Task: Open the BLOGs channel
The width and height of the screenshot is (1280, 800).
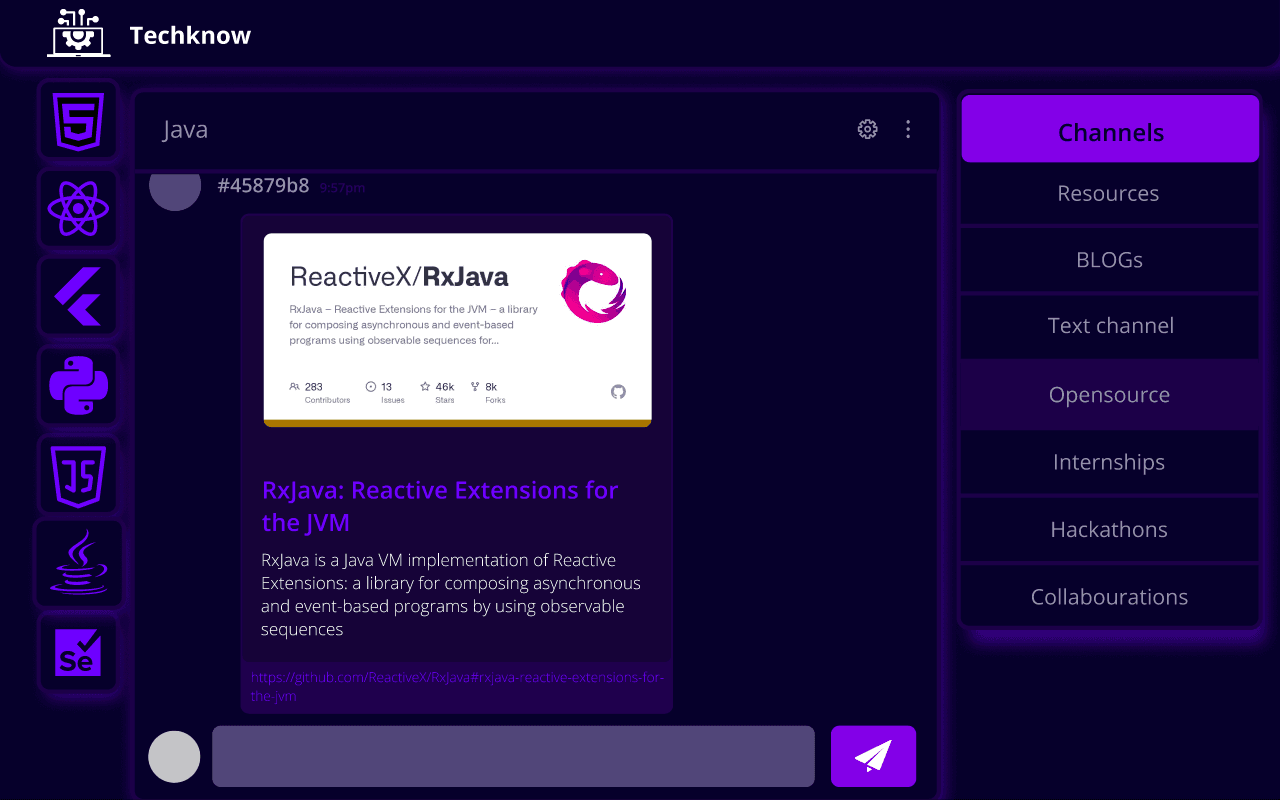Action: [x=1110, y=260]
